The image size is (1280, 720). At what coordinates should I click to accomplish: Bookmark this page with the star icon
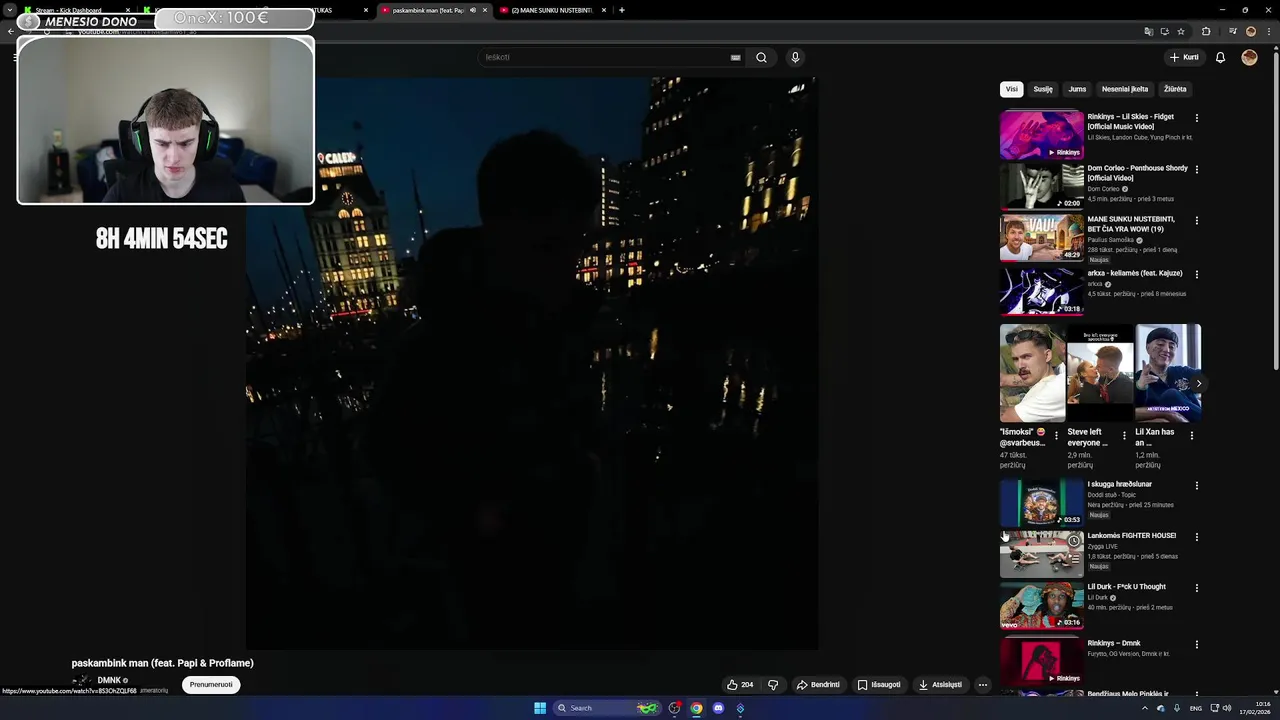(x=1181, y=31)
